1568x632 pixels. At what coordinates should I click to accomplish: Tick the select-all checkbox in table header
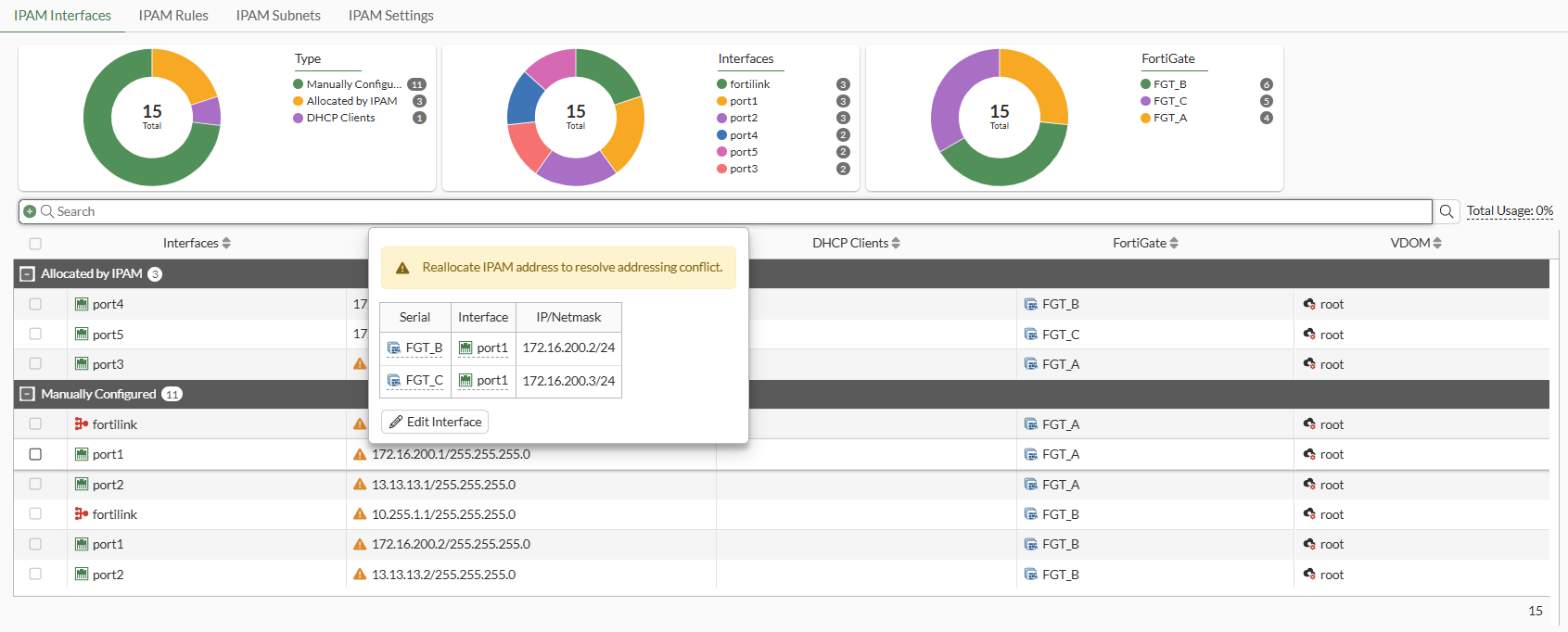(x=35, y=244)
